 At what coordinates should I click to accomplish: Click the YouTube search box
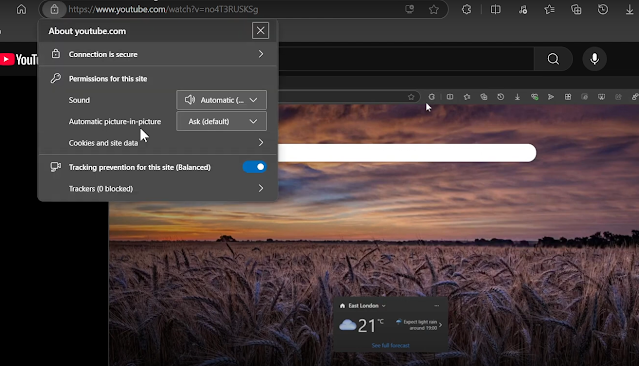click(x=406, y=59)
